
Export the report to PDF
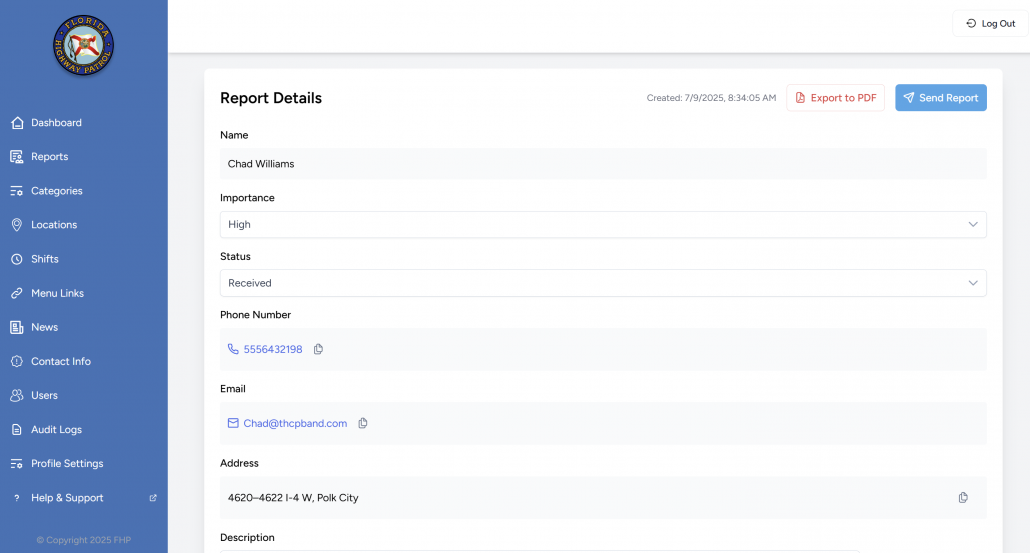pyautogui.click(x=835, y=98)
